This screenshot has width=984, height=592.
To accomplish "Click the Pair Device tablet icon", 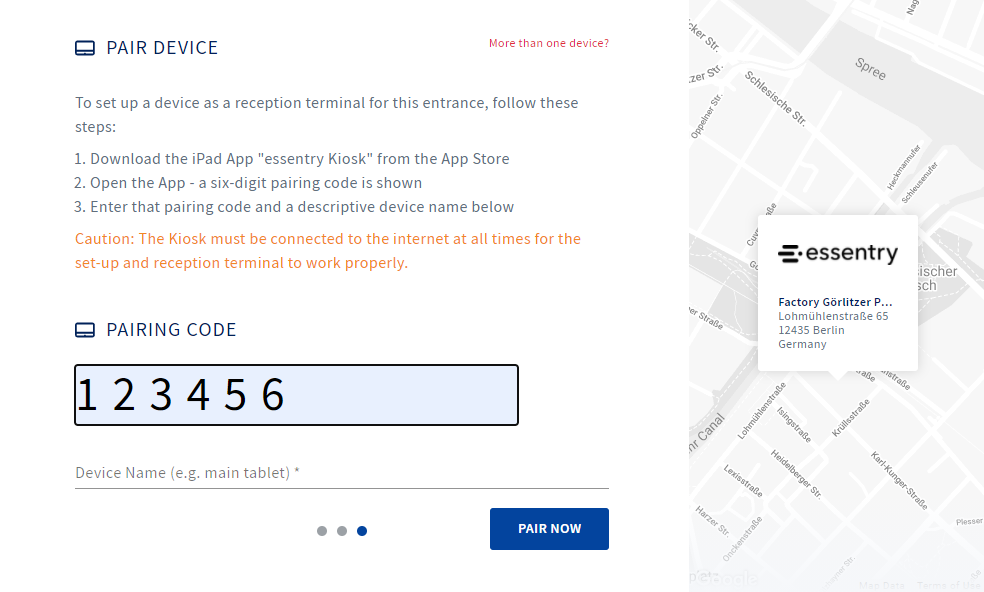I will point(85,48).
